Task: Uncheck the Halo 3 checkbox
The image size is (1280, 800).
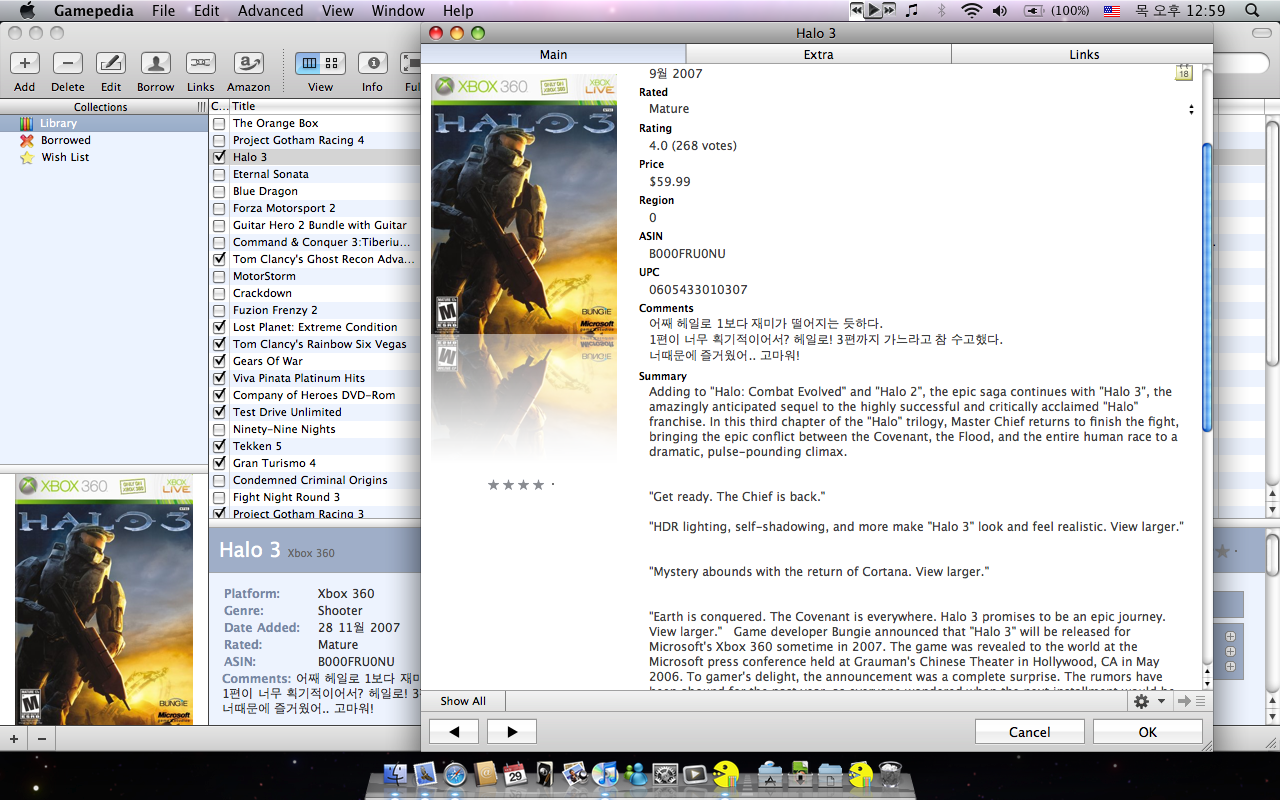Action: tap(219, 157)
